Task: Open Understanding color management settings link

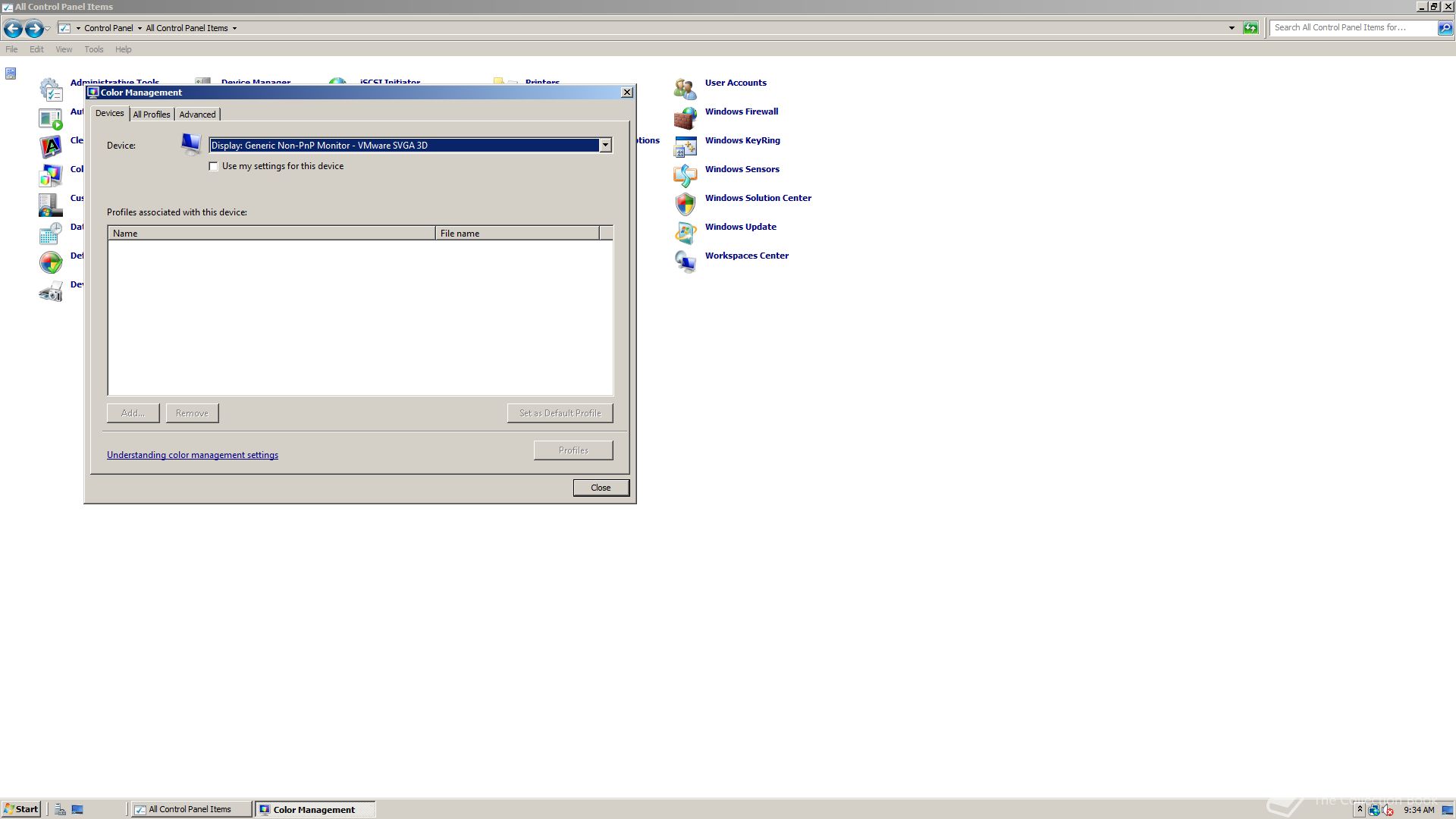Action: coord(193,455)
